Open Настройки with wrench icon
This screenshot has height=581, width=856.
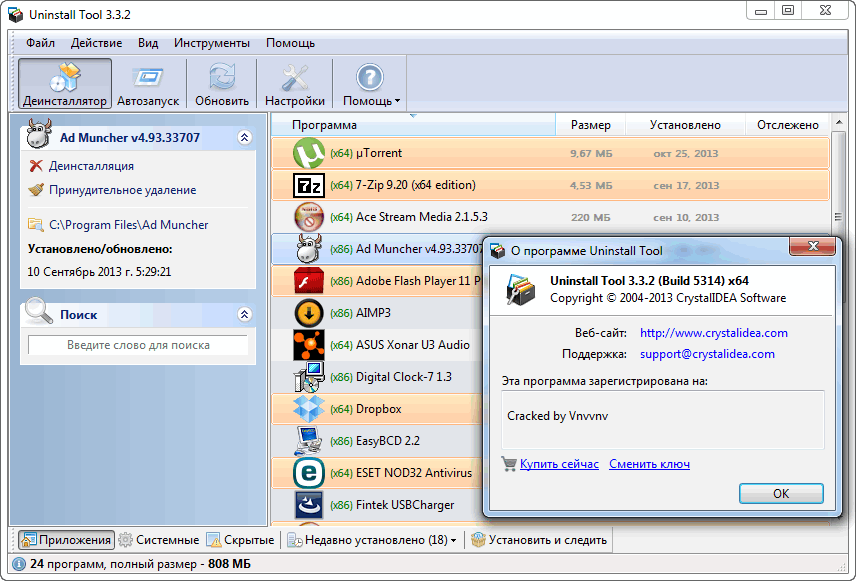295,84
